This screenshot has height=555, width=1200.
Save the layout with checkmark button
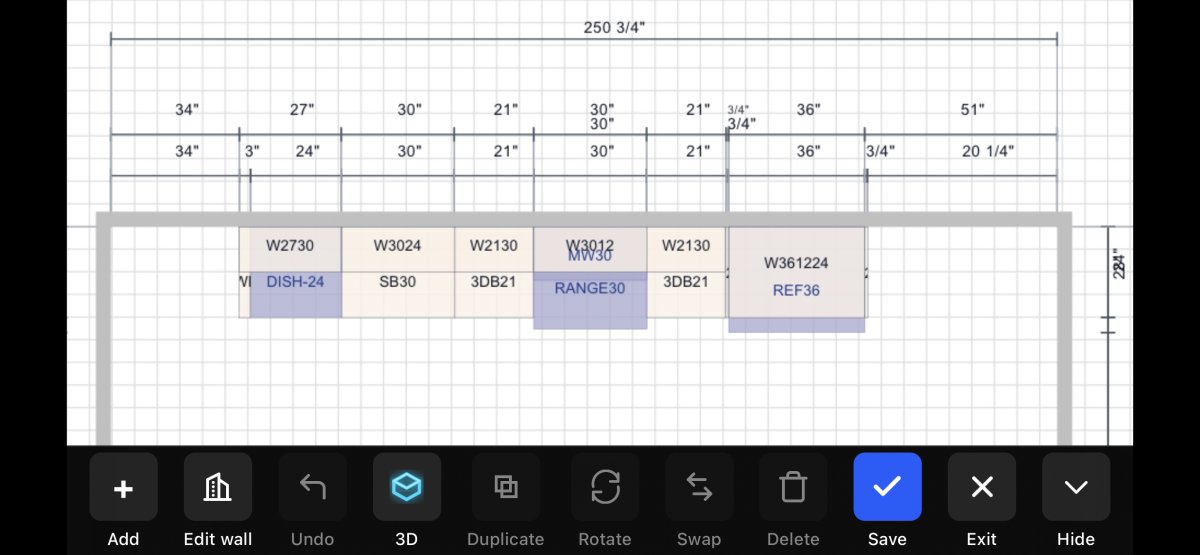click(x=887, y=487)
